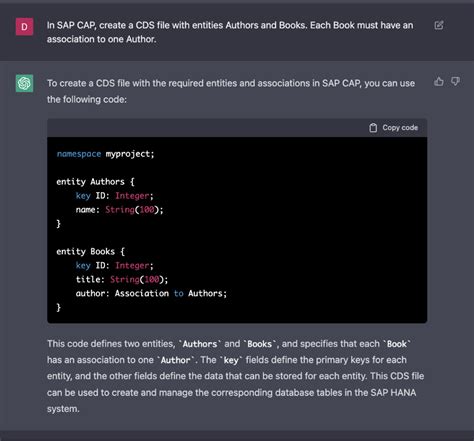Click the entity Authors declaration line
Viewport: 474px width, 441px height.
tap(95, 182)
